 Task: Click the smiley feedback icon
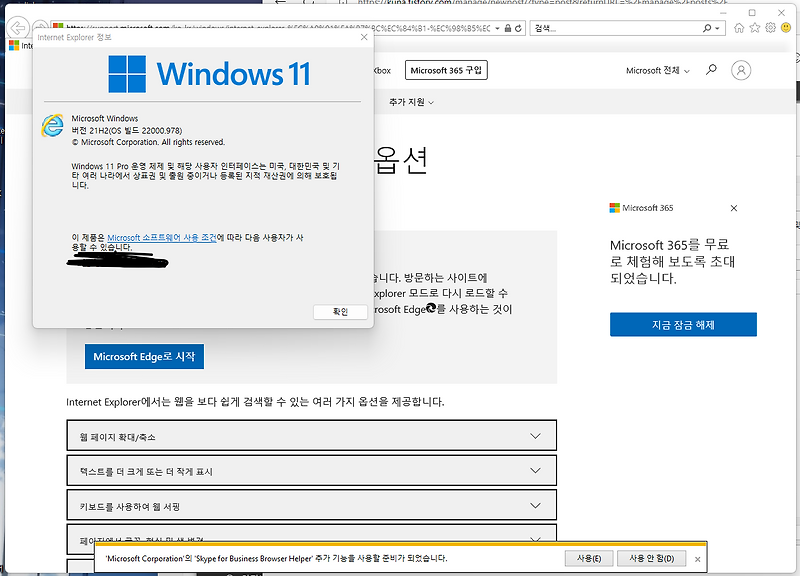[784, 28]
